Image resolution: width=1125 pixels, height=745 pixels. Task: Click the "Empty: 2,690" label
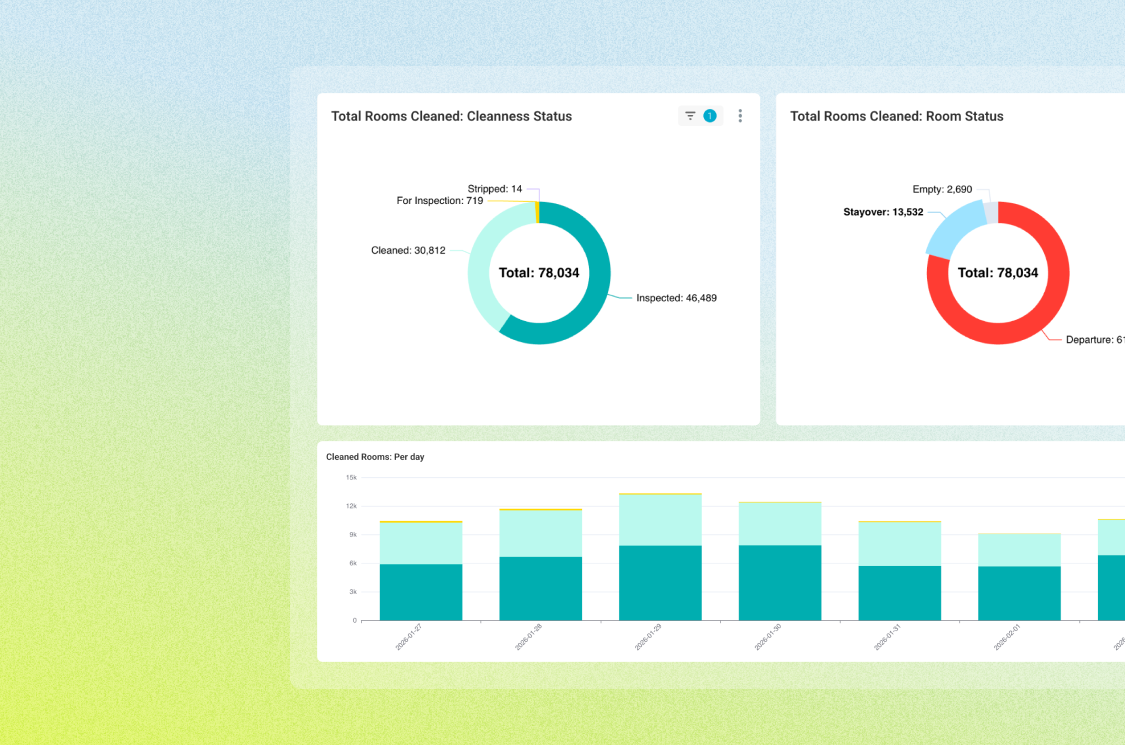[942, 189]
